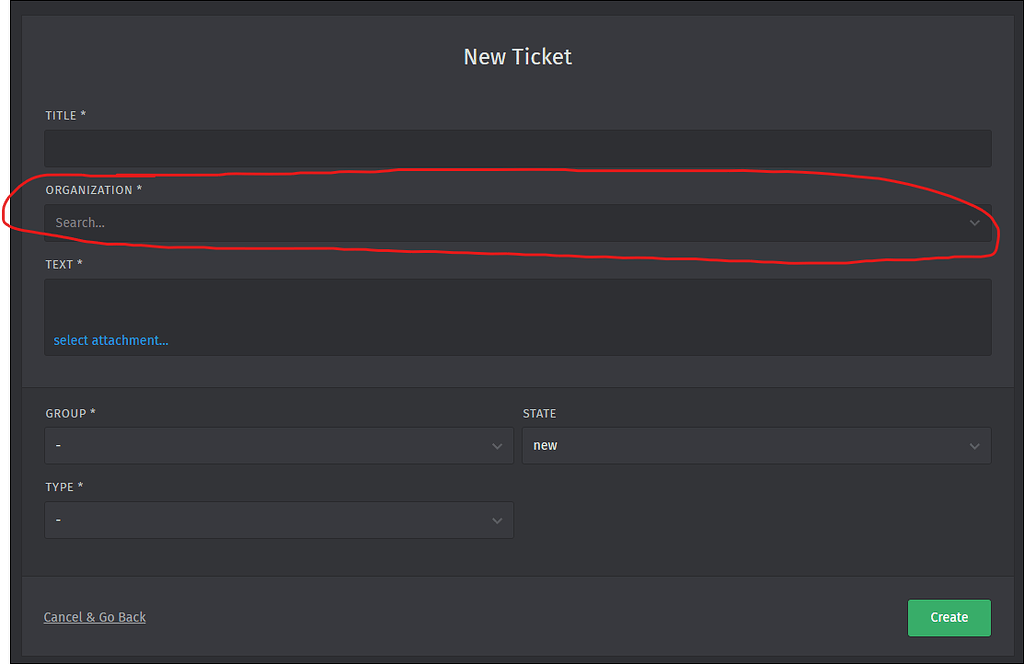This screenshot has height=664, width=1024.
Task: Click the Group dropdown chevron arrow
Action: pos(497,446)
